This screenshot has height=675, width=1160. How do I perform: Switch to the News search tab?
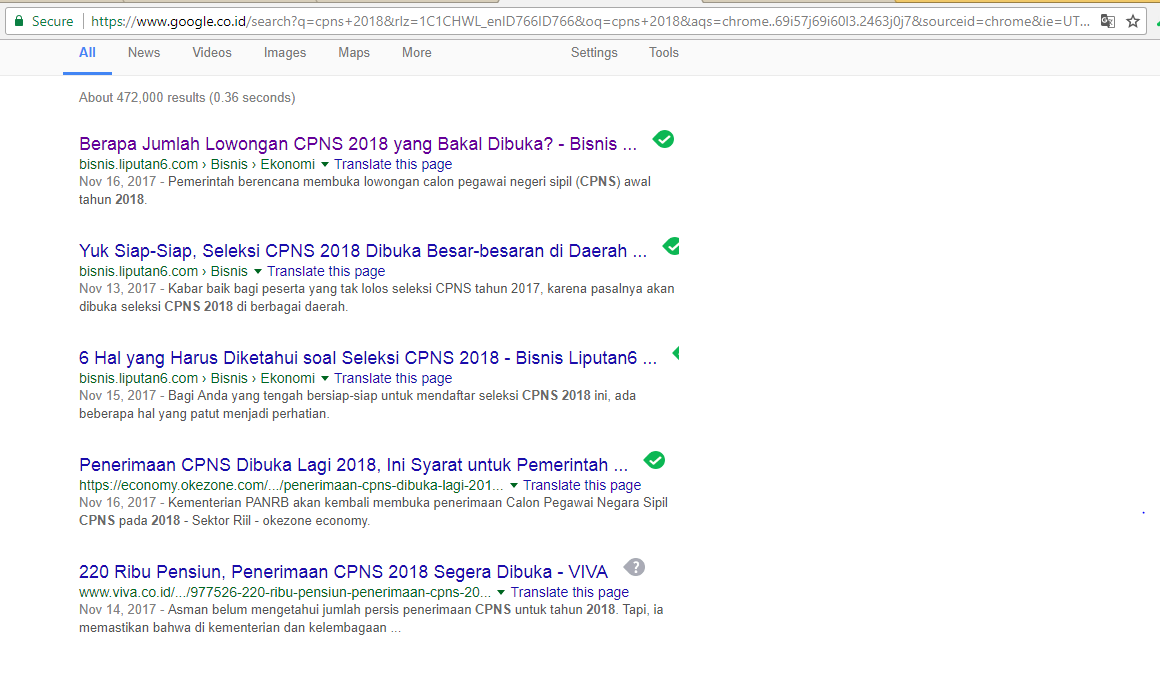pyautogui.click(x=144, y=53)
